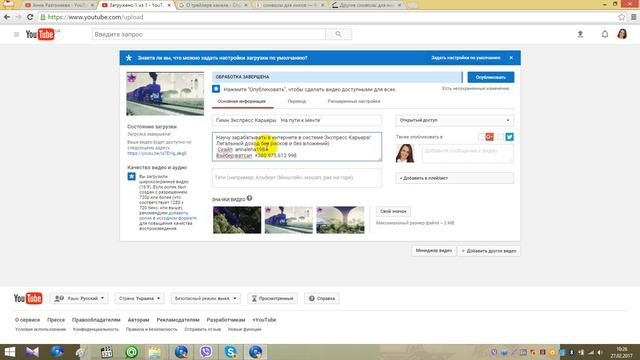
Task: Click the blue Publish button
Action: 491,77
